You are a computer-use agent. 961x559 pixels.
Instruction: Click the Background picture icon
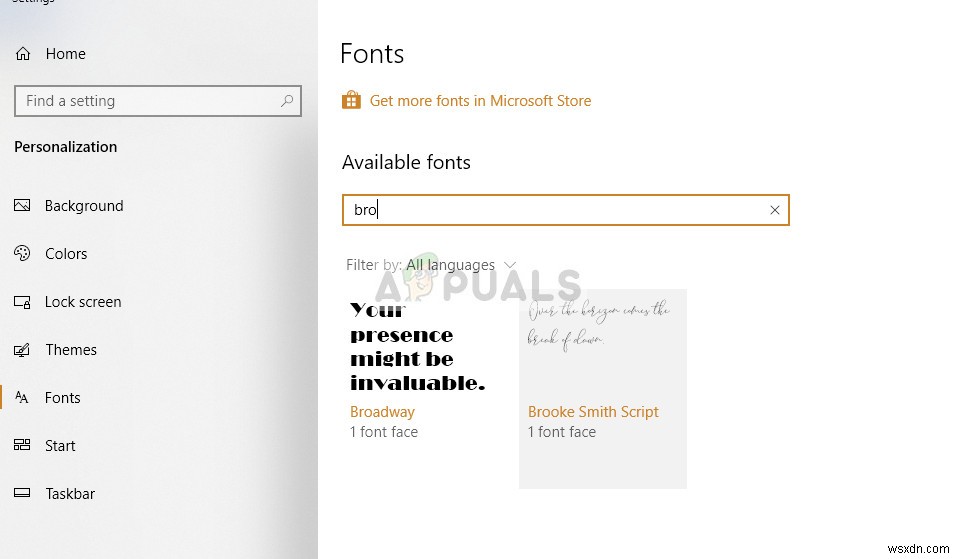coord(22,205)
